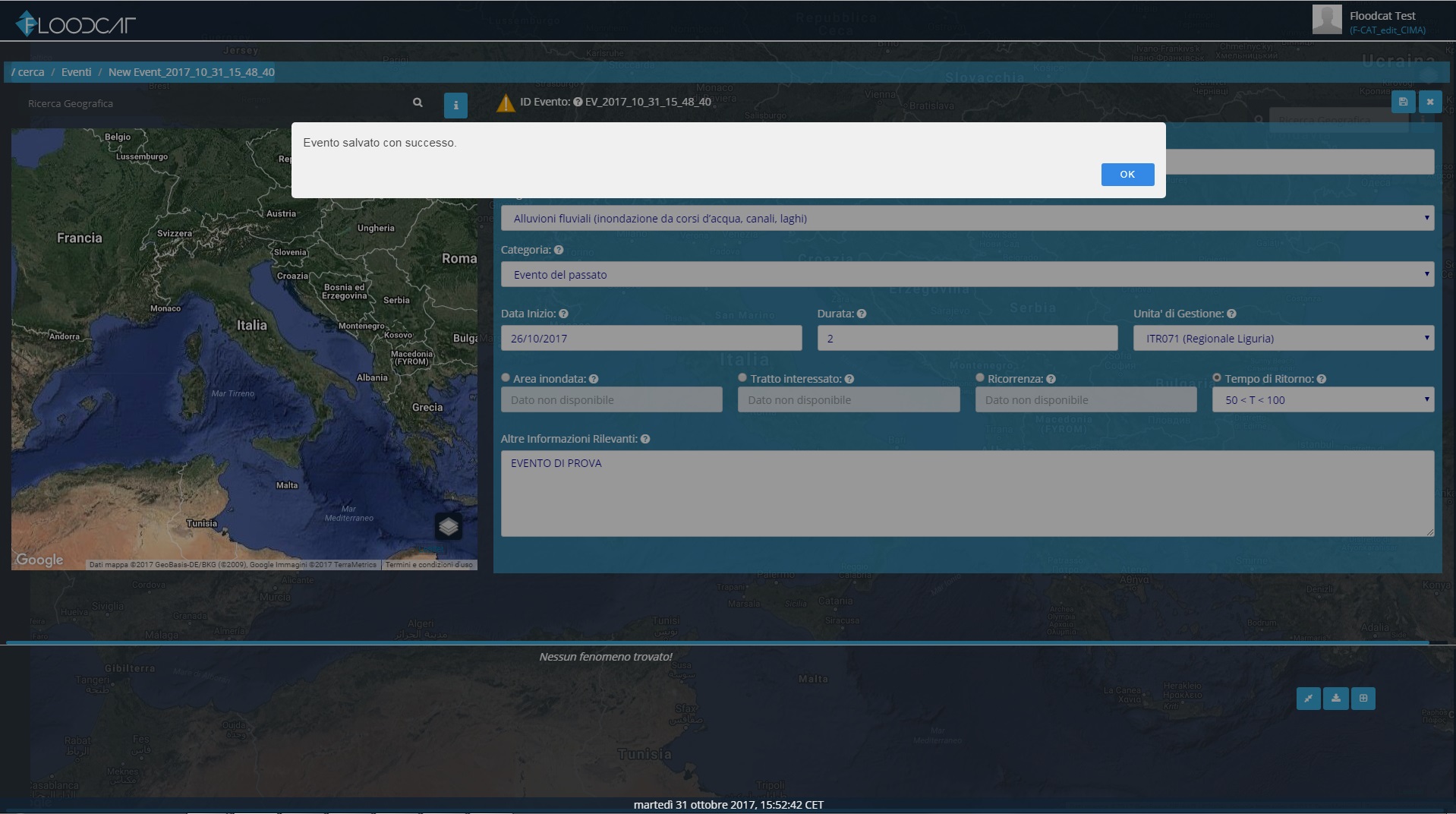Open the map layers switcher icon
The height and width of the screenshot is (814, 1456).
449,525
